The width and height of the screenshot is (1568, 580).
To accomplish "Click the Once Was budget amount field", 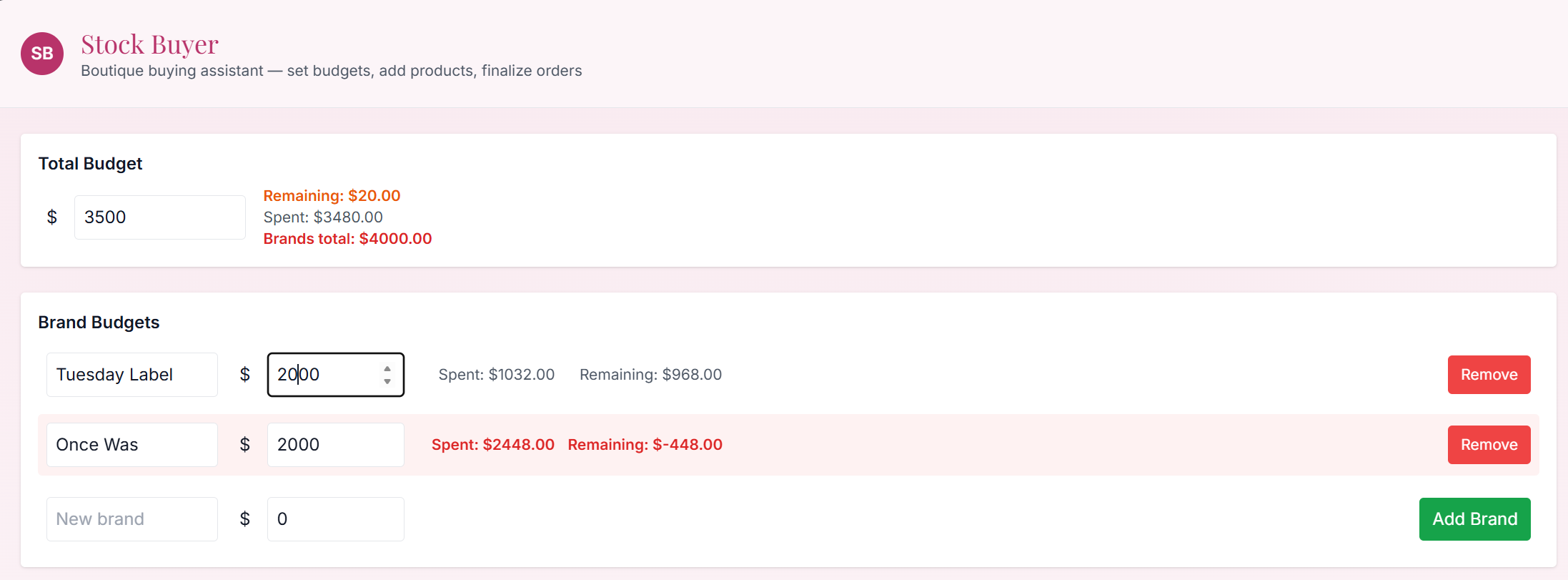I will (335, 445).
